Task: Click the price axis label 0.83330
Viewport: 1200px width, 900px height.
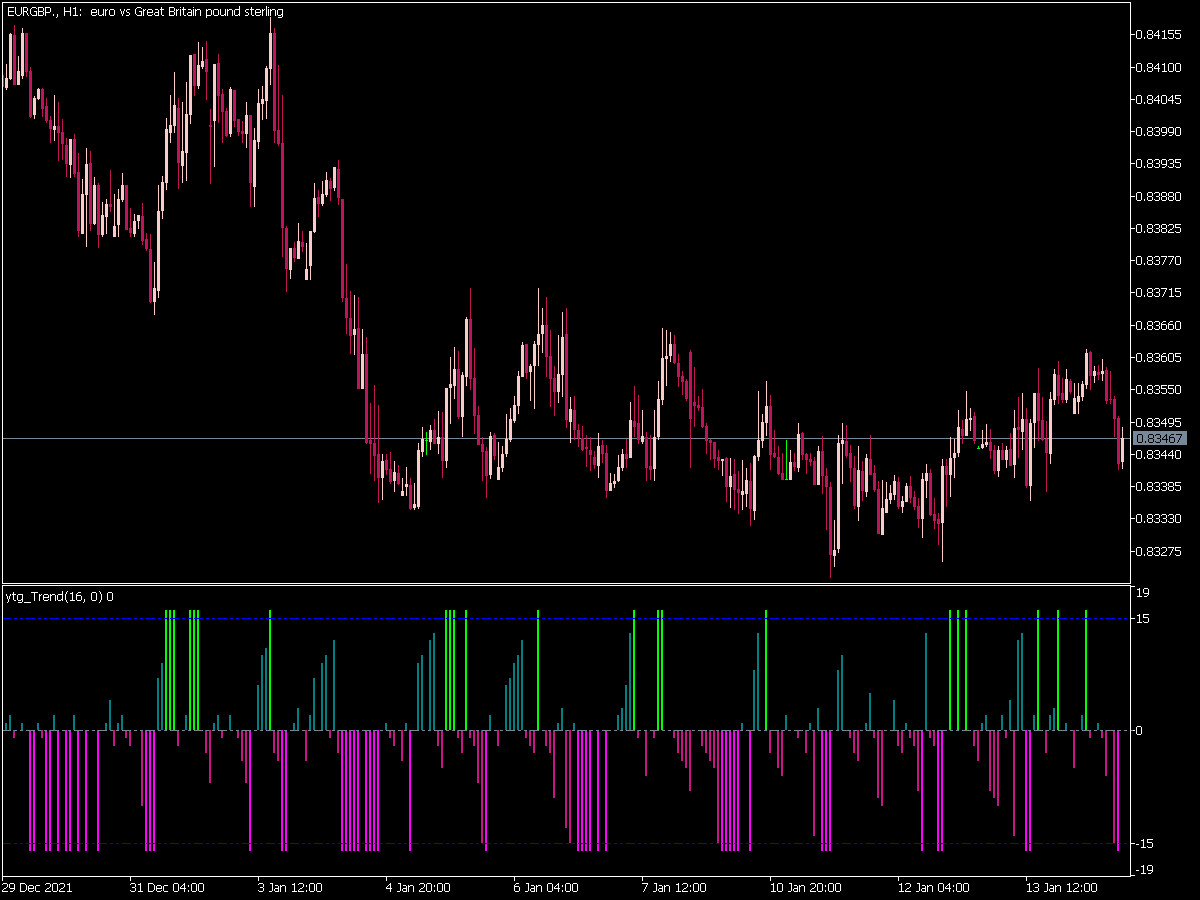Action: [1159, 519]
